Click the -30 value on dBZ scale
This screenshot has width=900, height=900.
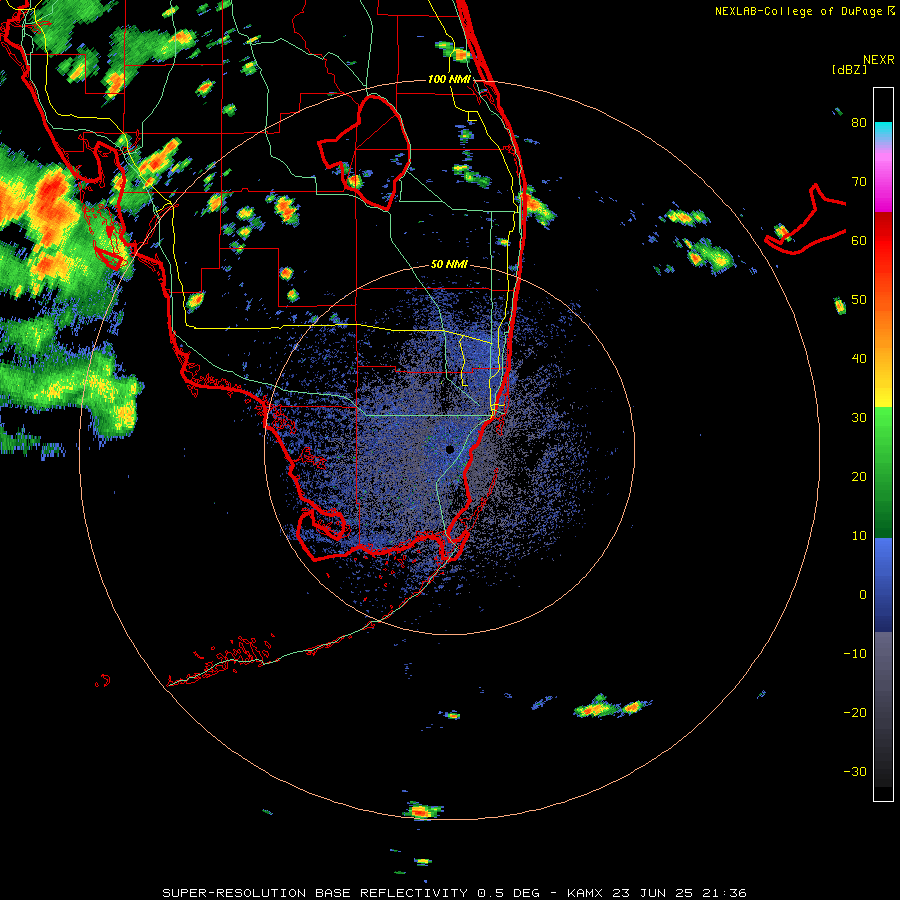point(855,771)
